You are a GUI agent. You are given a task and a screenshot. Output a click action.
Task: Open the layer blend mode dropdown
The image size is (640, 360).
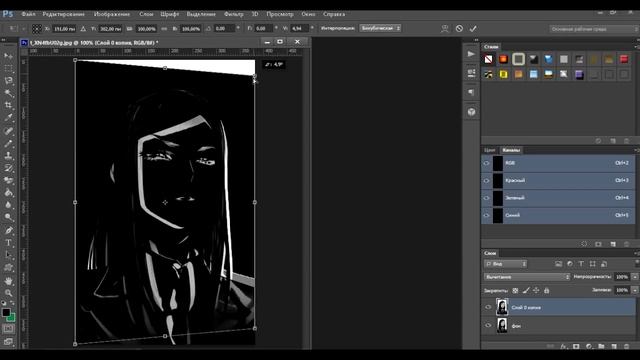pos(527,277)
